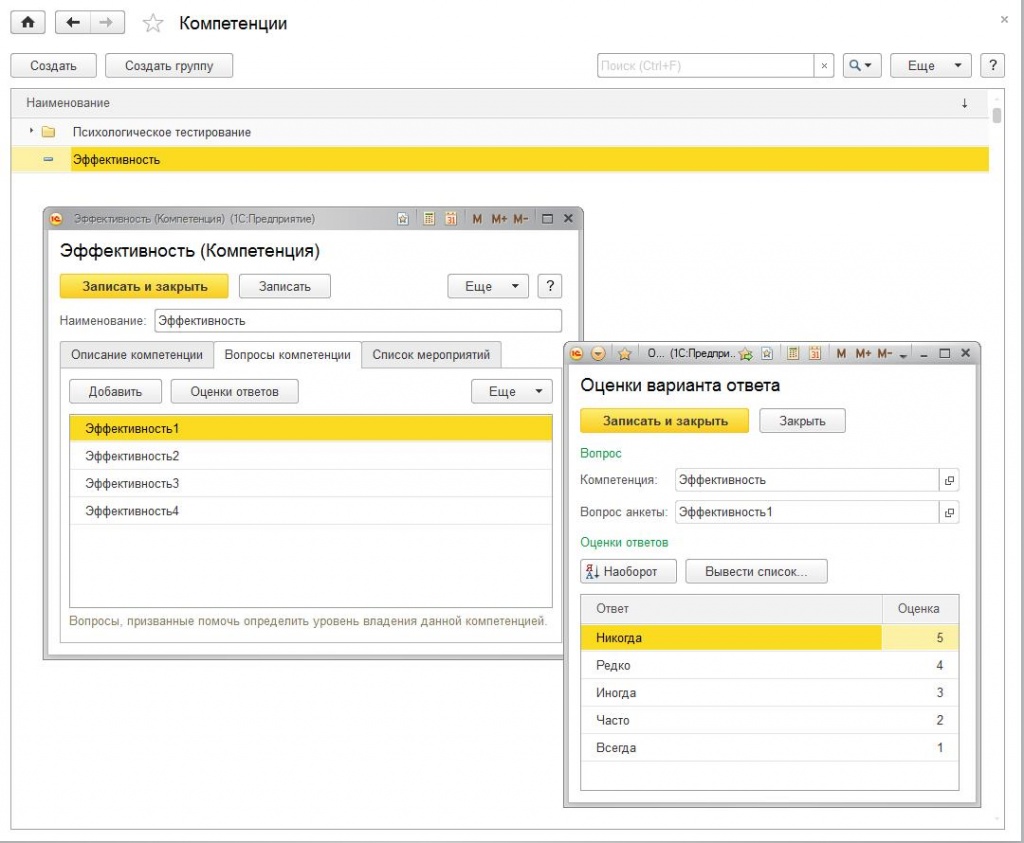Add-to-favorites page icon in Оценки window
Image resolution: width=1024 pixels, height=843 pixels.
coord(767,353)
